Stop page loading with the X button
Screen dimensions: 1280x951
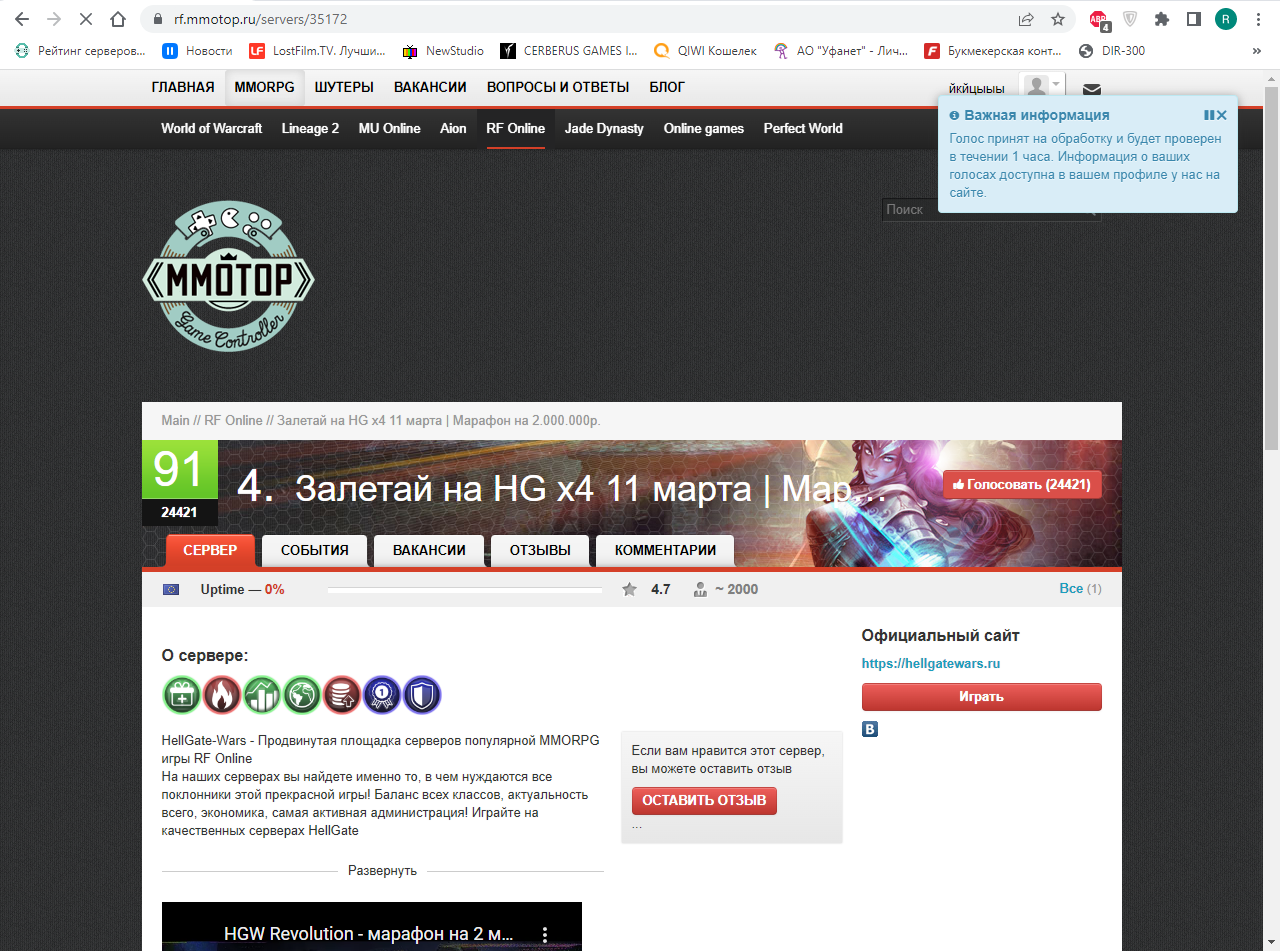coord(85,19)
